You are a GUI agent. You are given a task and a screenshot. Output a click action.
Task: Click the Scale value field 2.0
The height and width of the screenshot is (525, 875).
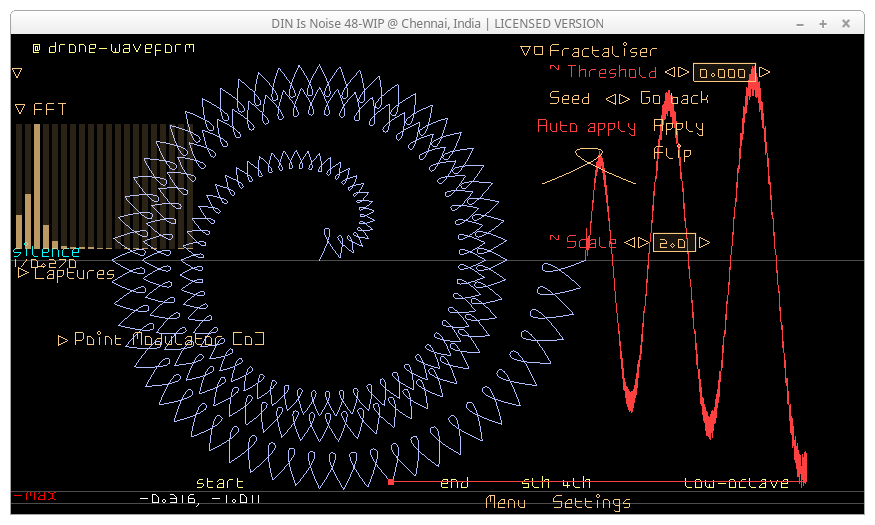pyautogui.click(x=674, y=243)
